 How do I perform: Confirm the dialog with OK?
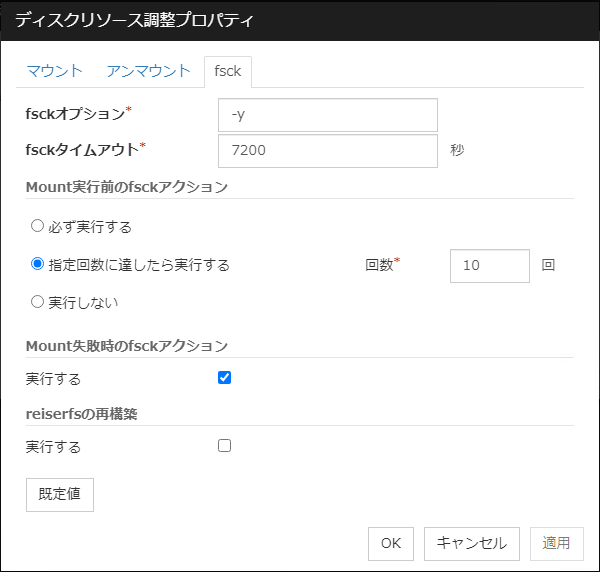tap(391, 543)
